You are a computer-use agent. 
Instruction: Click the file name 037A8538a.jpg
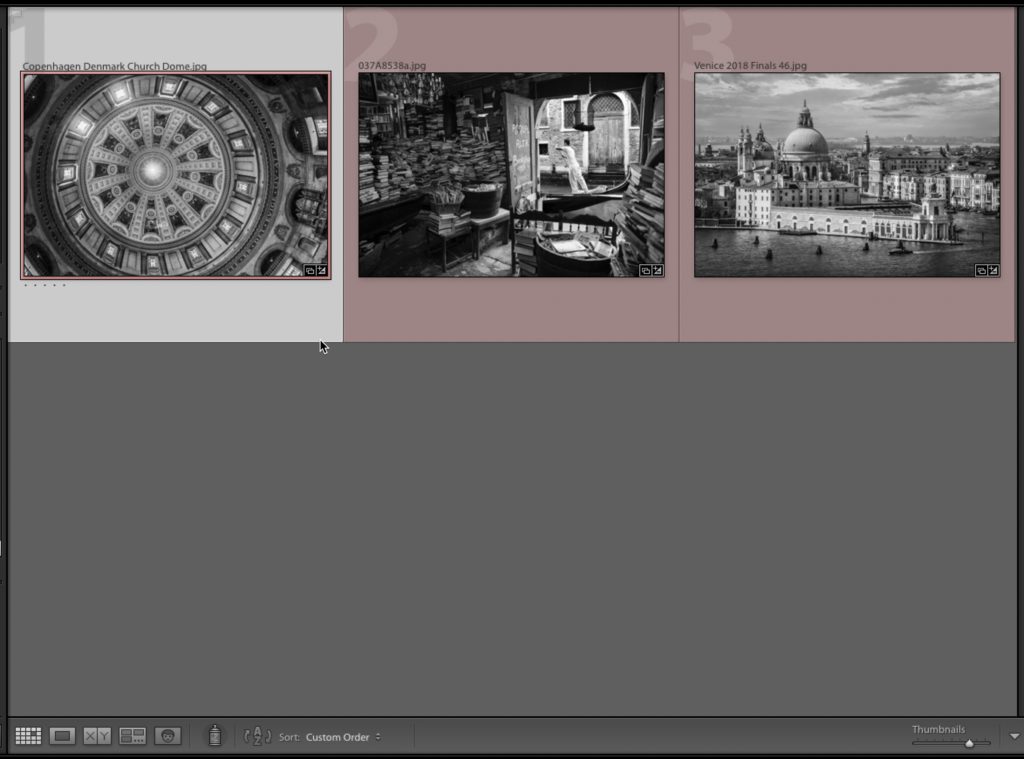click(392, 65)
